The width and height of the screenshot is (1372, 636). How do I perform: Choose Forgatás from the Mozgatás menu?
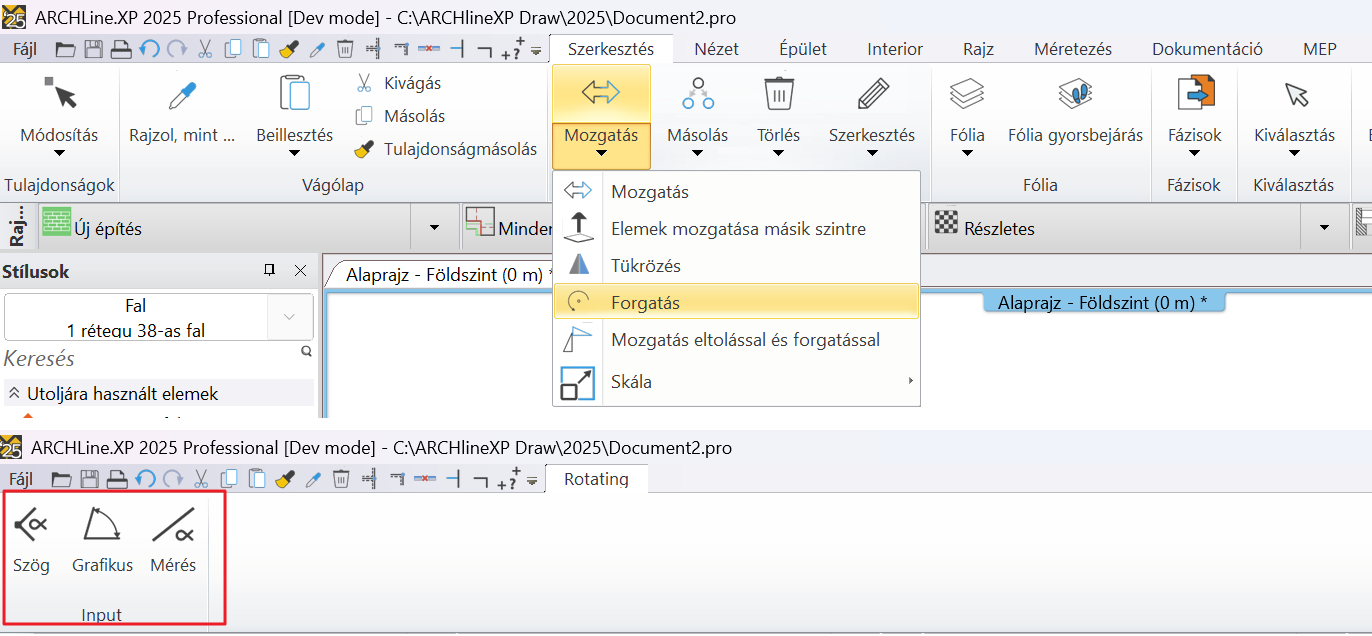pyautogui.click(x=646, y=302)
